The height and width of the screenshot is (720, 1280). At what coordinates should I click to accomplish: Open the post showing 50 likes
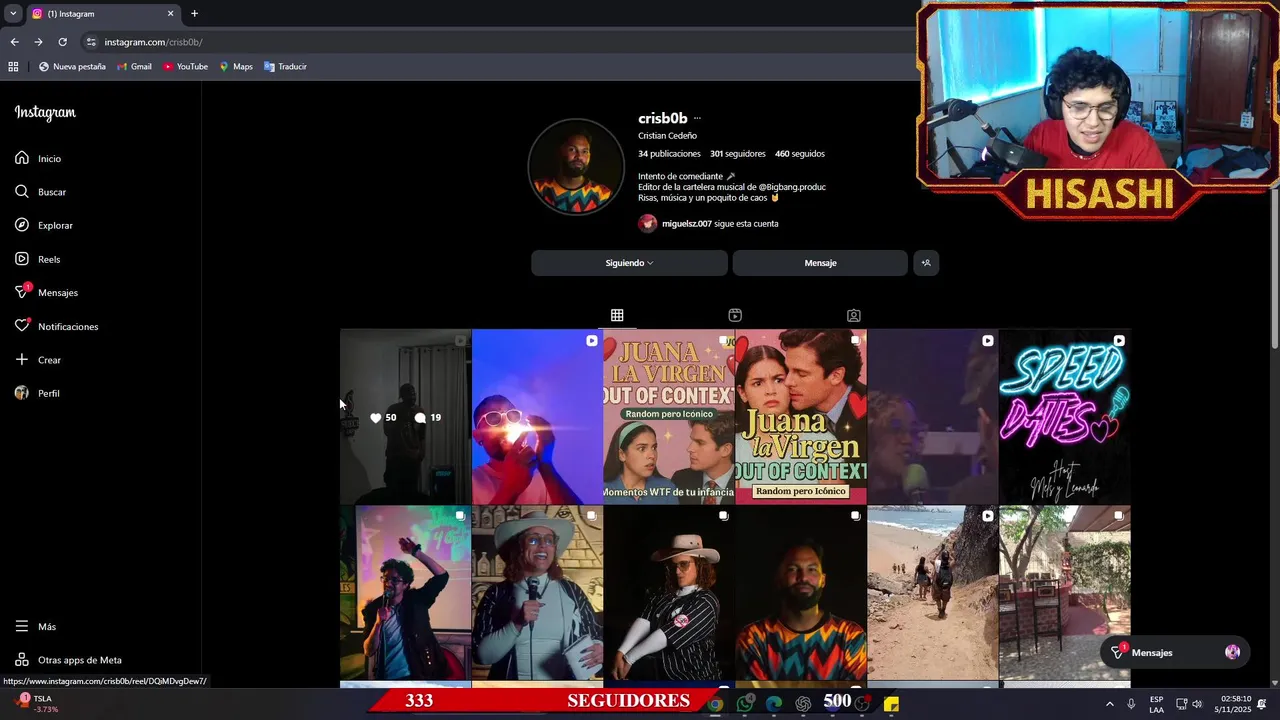(405, 417)
